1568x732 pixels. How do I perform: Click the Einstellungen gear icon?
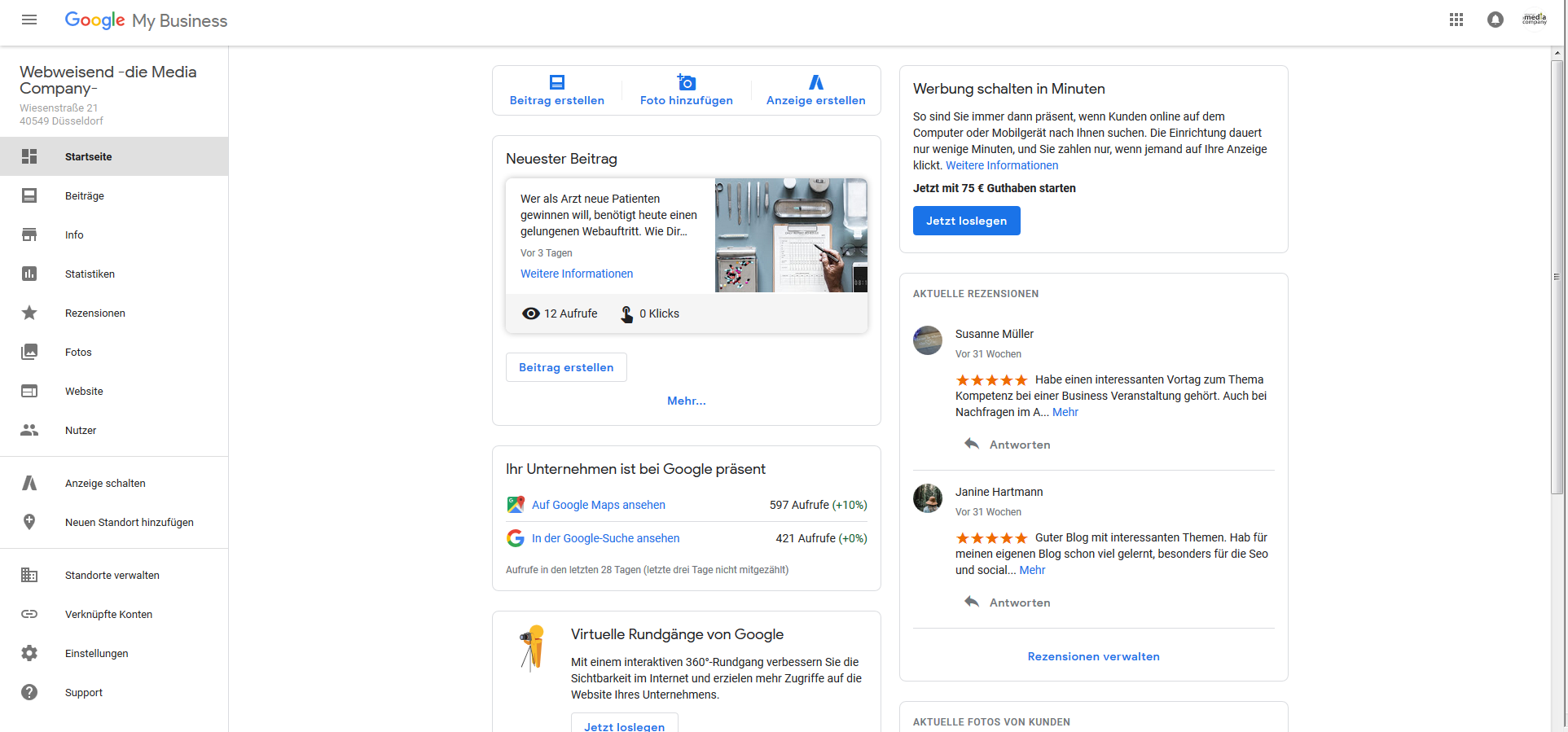coord(29,653)
